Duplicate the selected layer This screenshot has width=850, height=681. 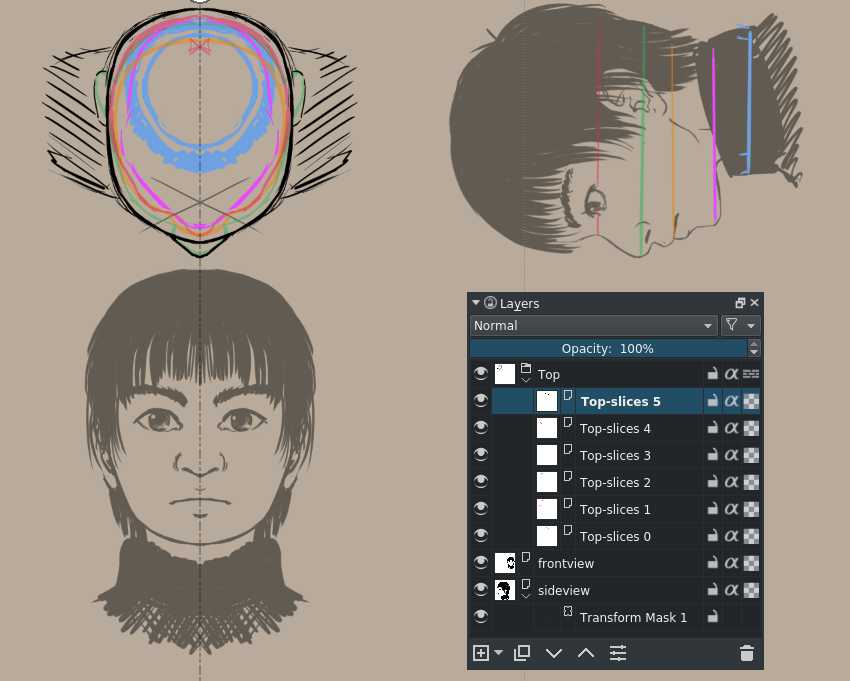[521, 653]
